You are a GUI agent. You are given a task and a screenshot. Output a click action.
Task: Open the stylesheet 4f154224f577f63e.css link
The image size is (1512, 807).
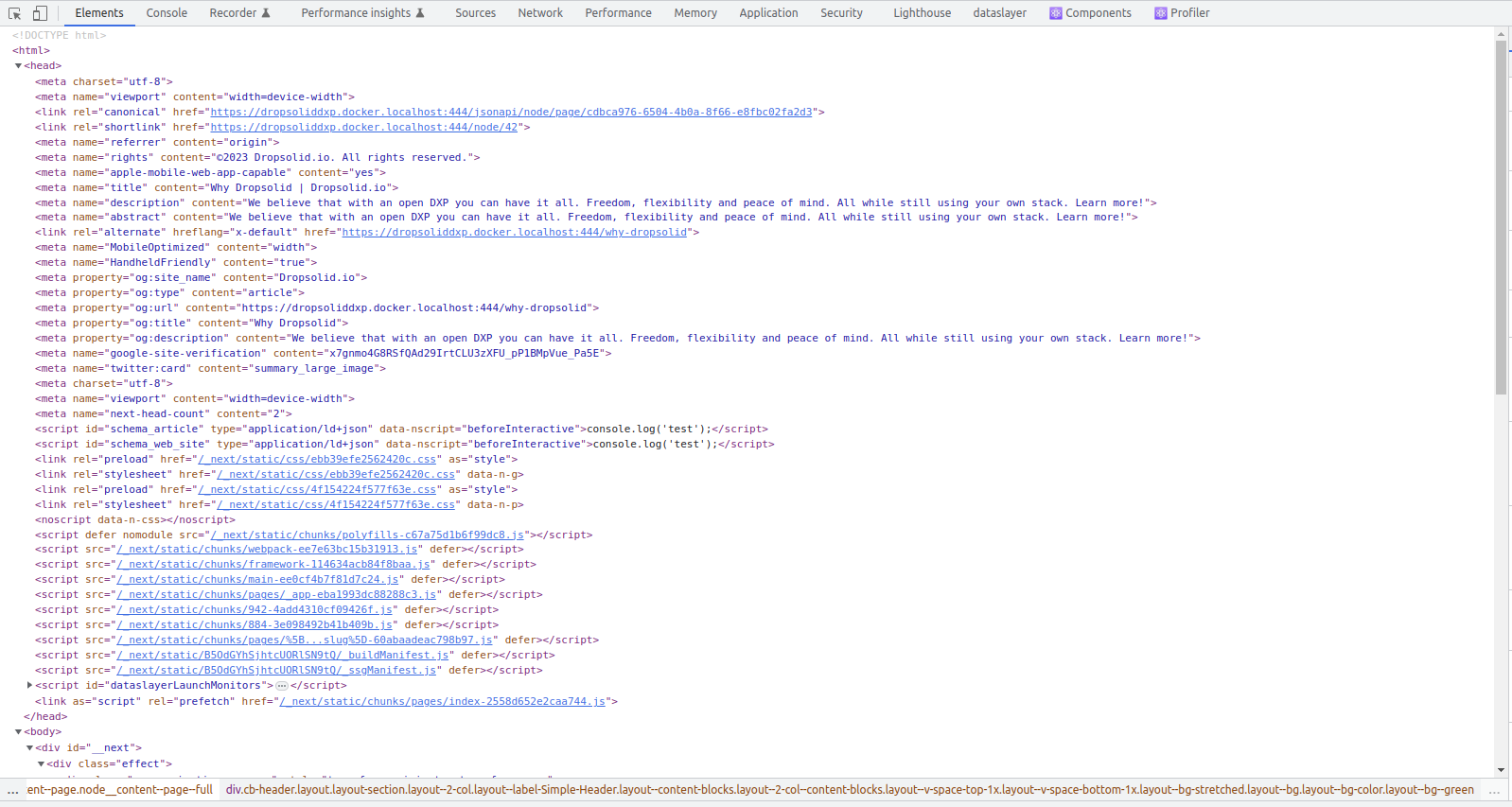pos(336,505)
